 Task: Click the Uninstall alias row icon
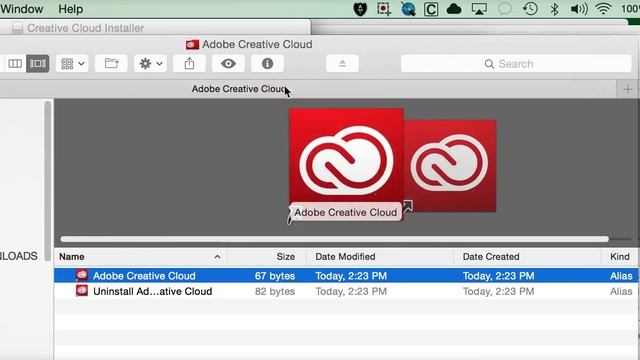(82, 291)
